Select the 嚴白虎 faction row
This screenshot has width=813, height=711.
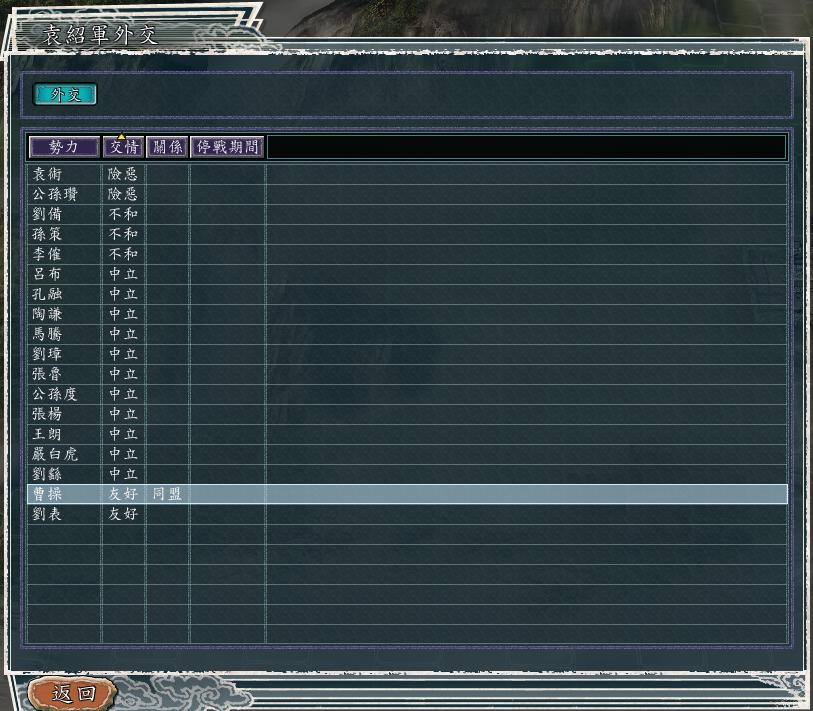(407, 454)
